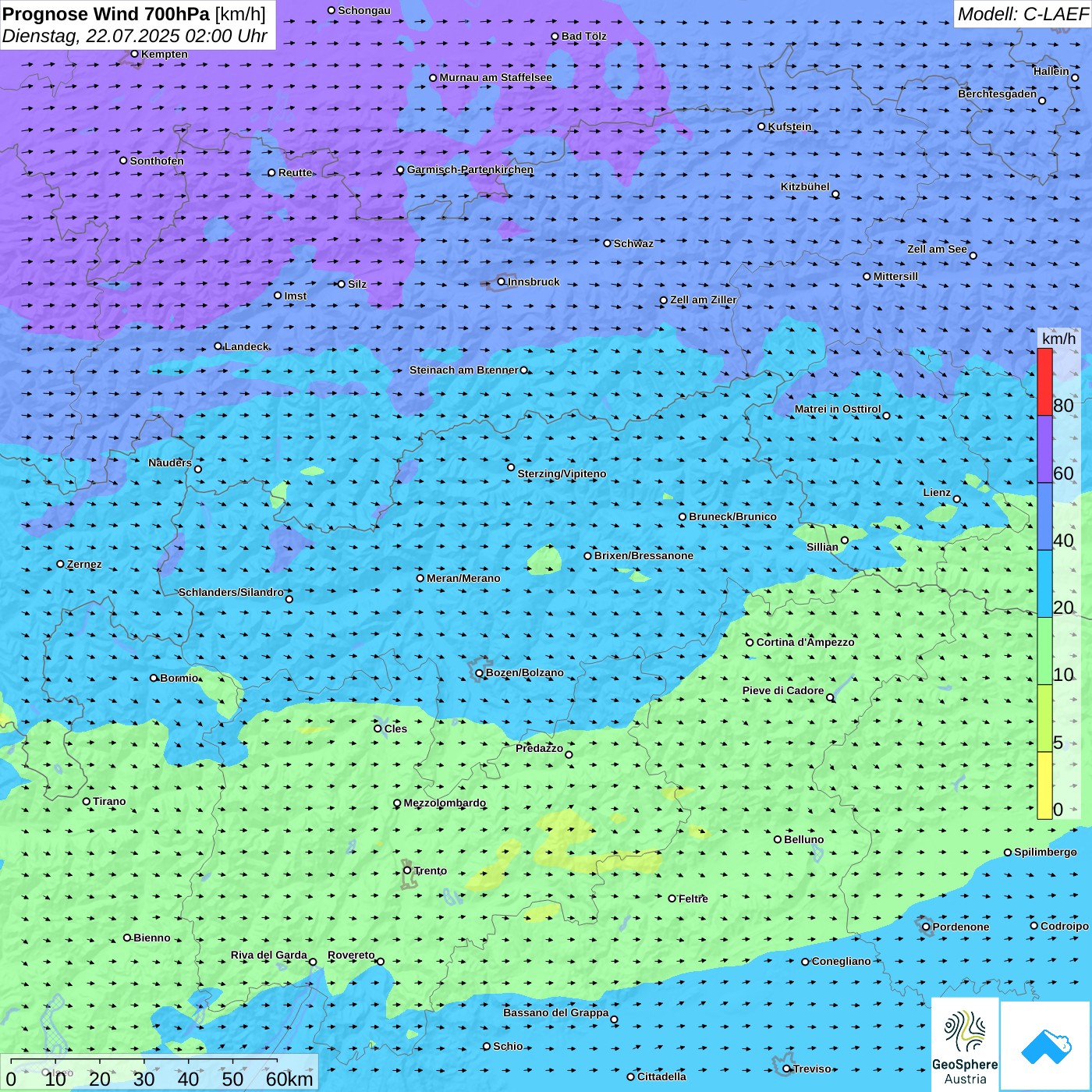The image size is (1092, 1092).
Task: Click the date 'Dienstag, 22.07.2025 02:00 Uhr'
Action: click(135, 36)
